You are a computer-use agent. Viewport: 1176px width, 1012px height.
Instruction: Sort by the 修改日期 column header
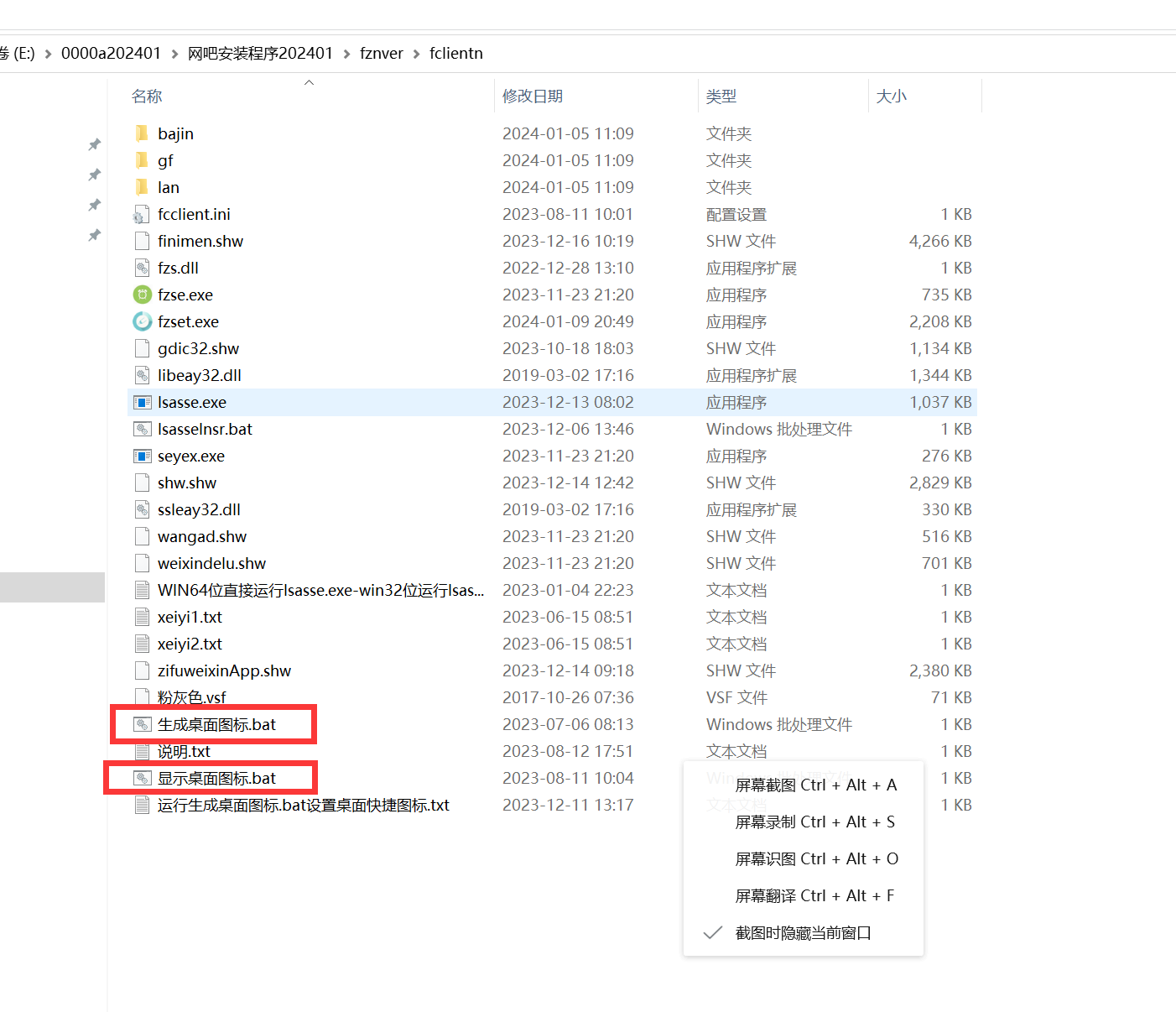pyautogui.click(x=533, y=97)
